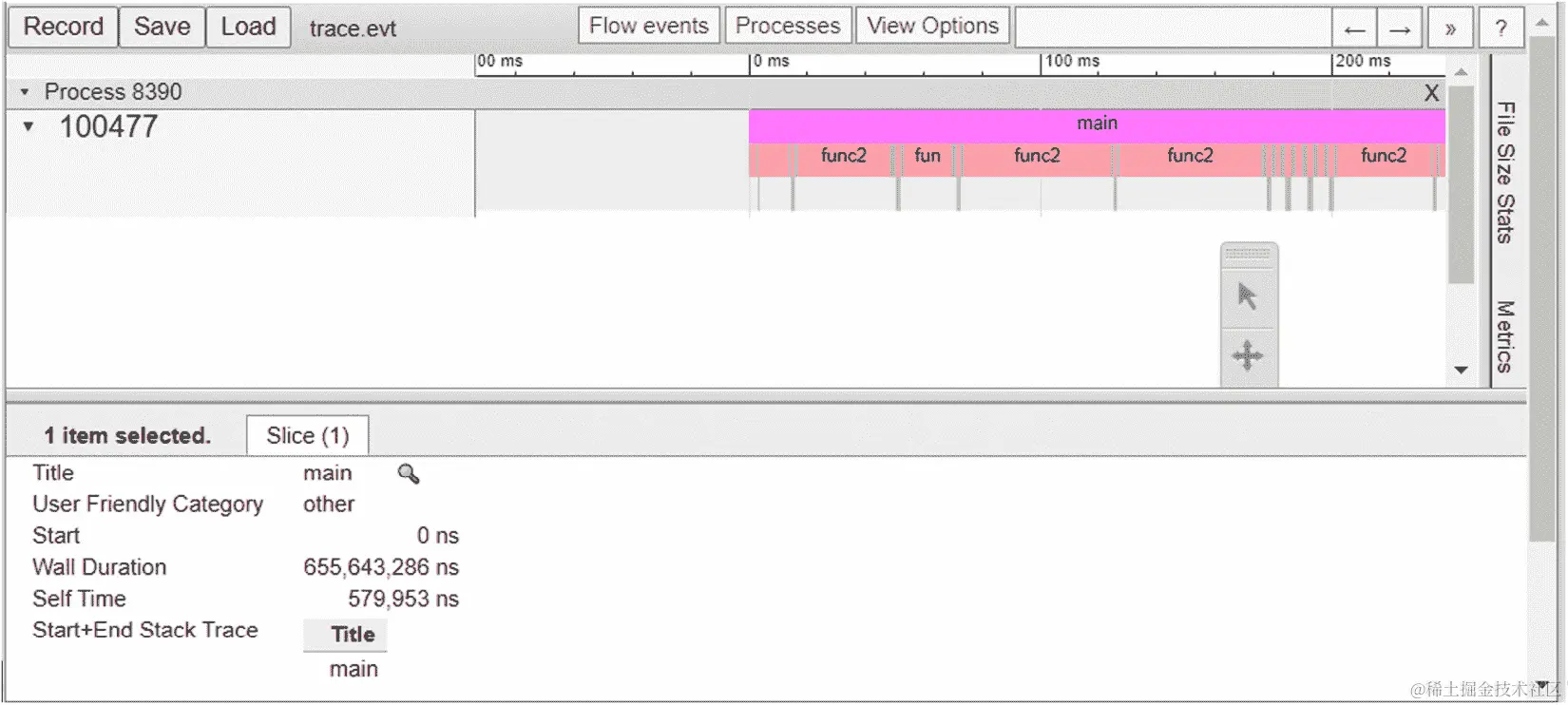Screen dimensions: 1568x705
Task: Choose the pan move tool
Action: click(1248, 356)
